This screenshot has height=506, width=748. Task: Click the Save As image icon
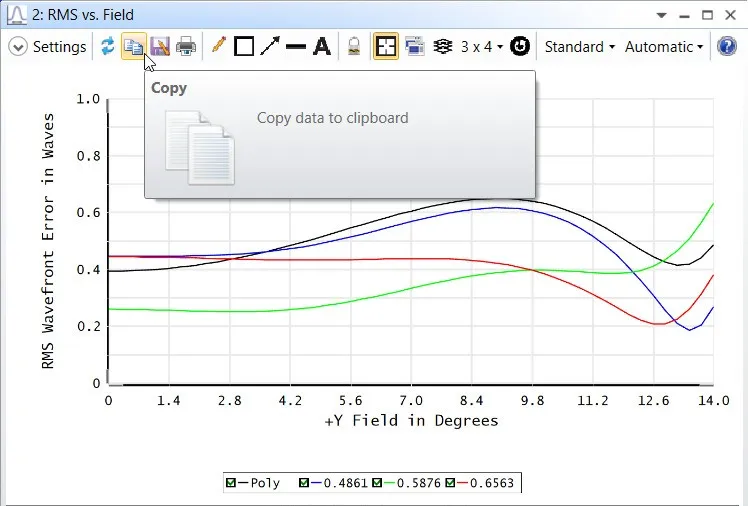coord(160,46)
